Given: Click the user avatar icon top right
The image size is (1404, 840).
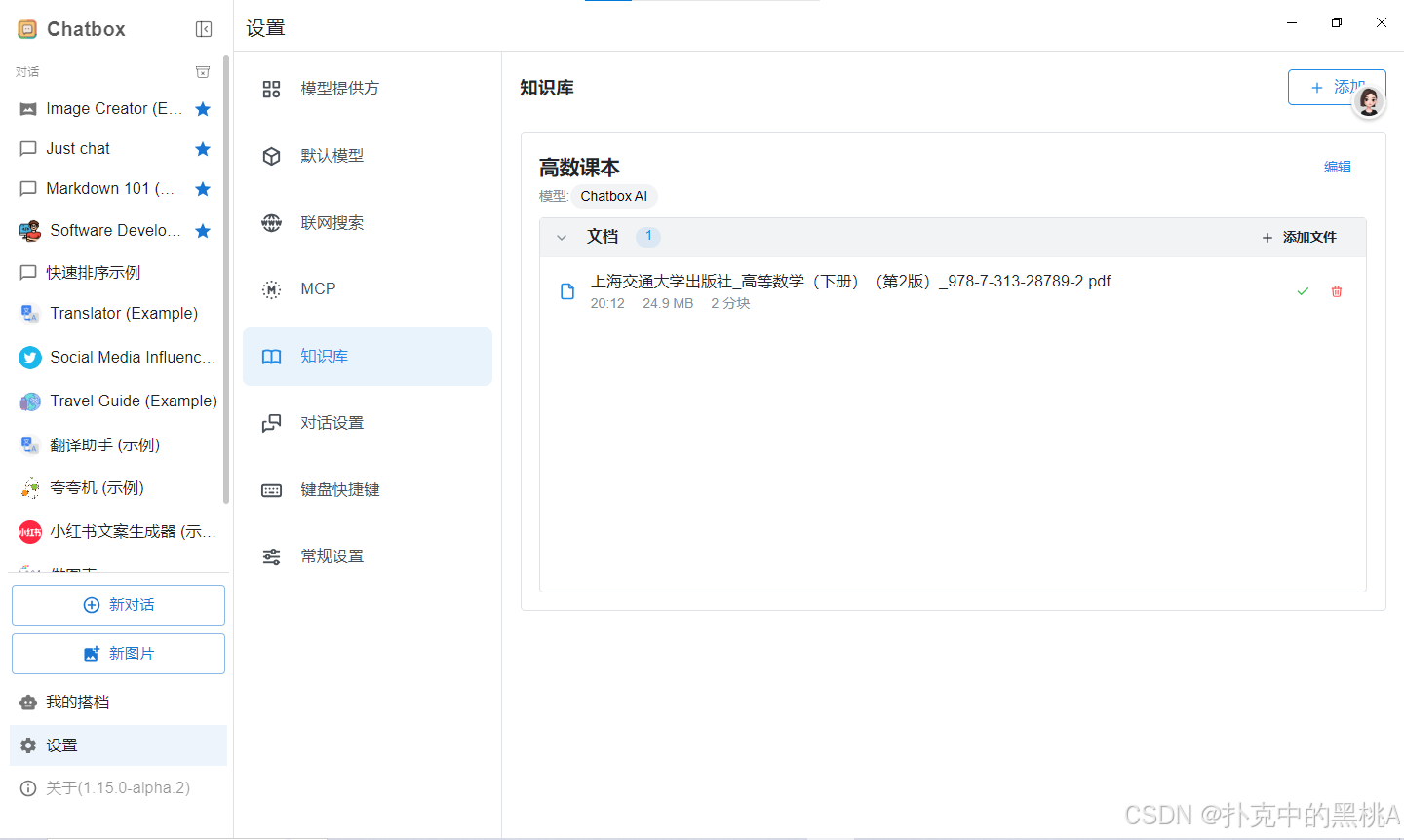Looking at the screenshot, I should point(1369,102).
